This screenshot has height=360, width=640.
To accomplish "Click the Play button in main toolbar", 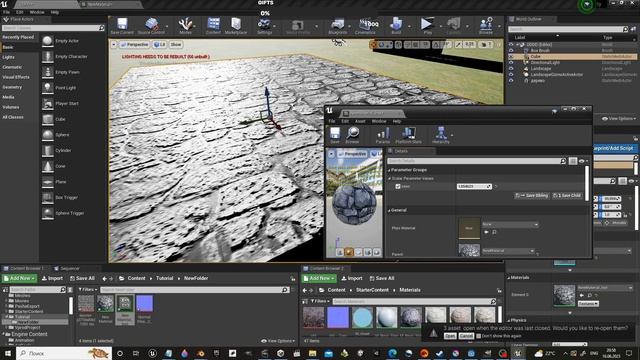I will 427,26.
